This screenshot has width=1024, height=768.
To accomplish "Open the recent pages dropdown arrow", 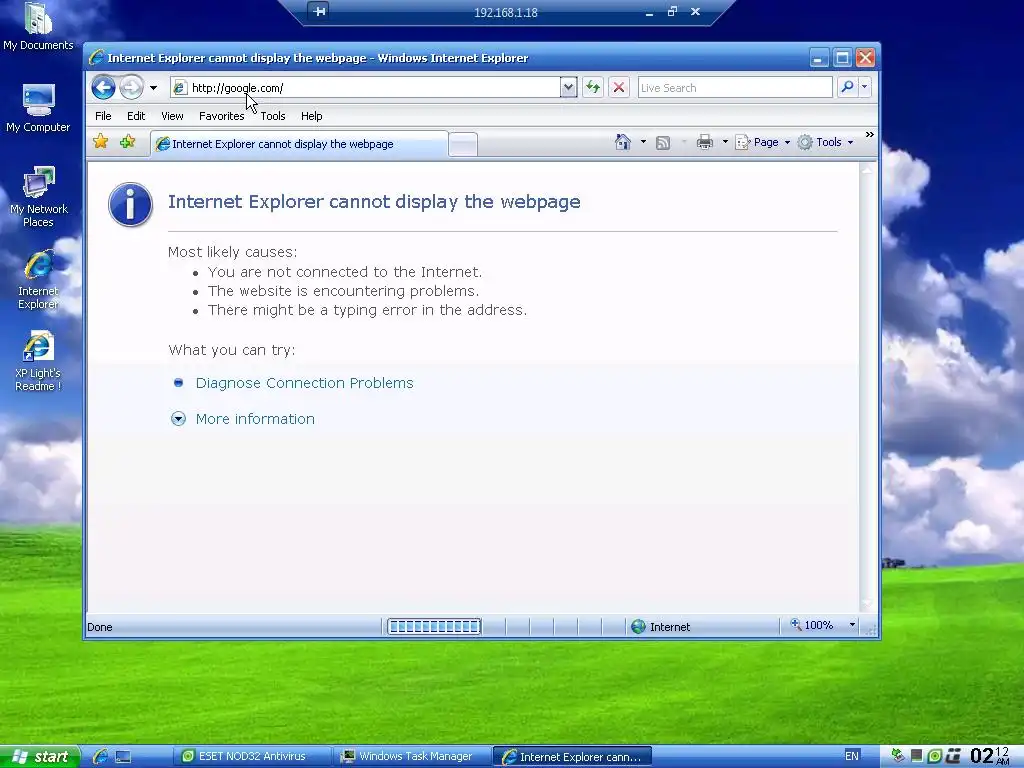I will pyautogui.click(x=153, y=88).
